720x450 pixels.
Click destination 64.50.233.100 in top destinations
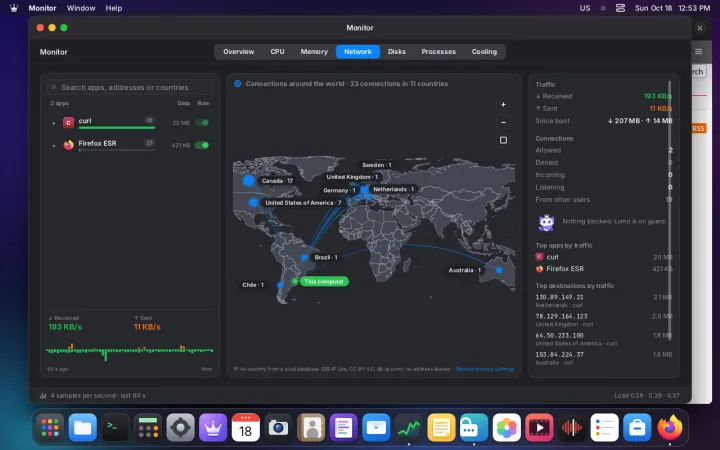point(603,339)
